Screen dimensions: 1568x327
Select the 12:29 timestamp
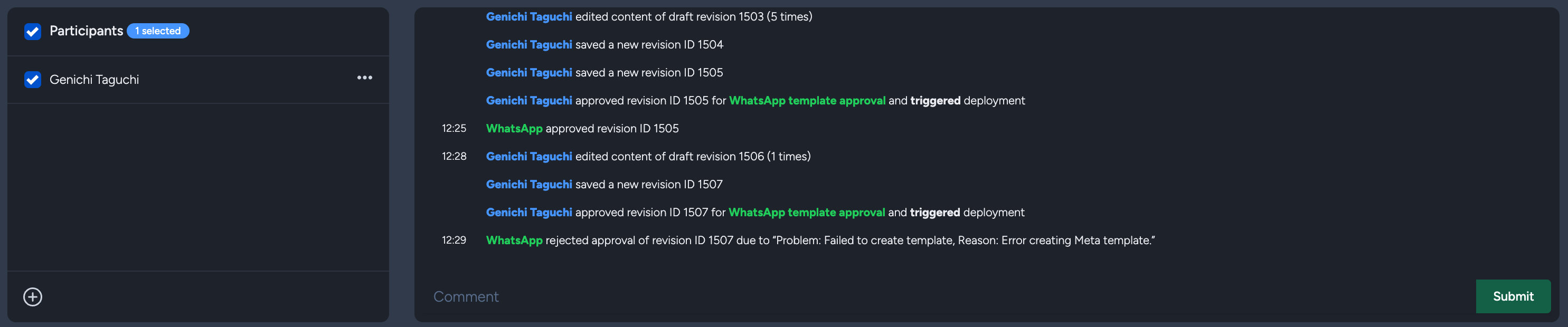(453, 240)
